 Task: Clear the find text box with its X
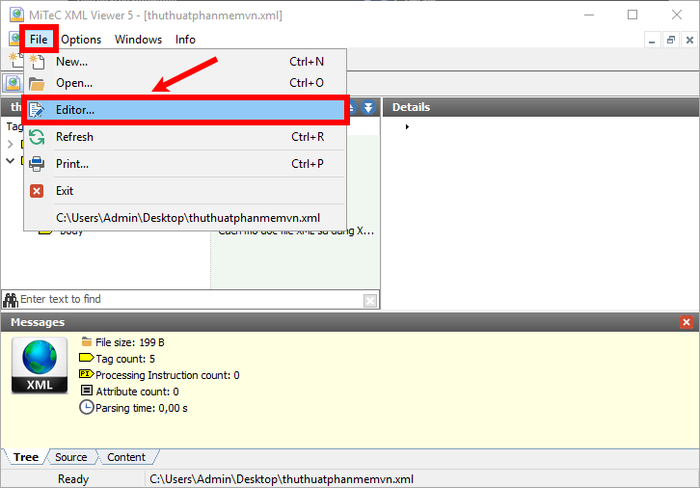click(x=370, y=300)
